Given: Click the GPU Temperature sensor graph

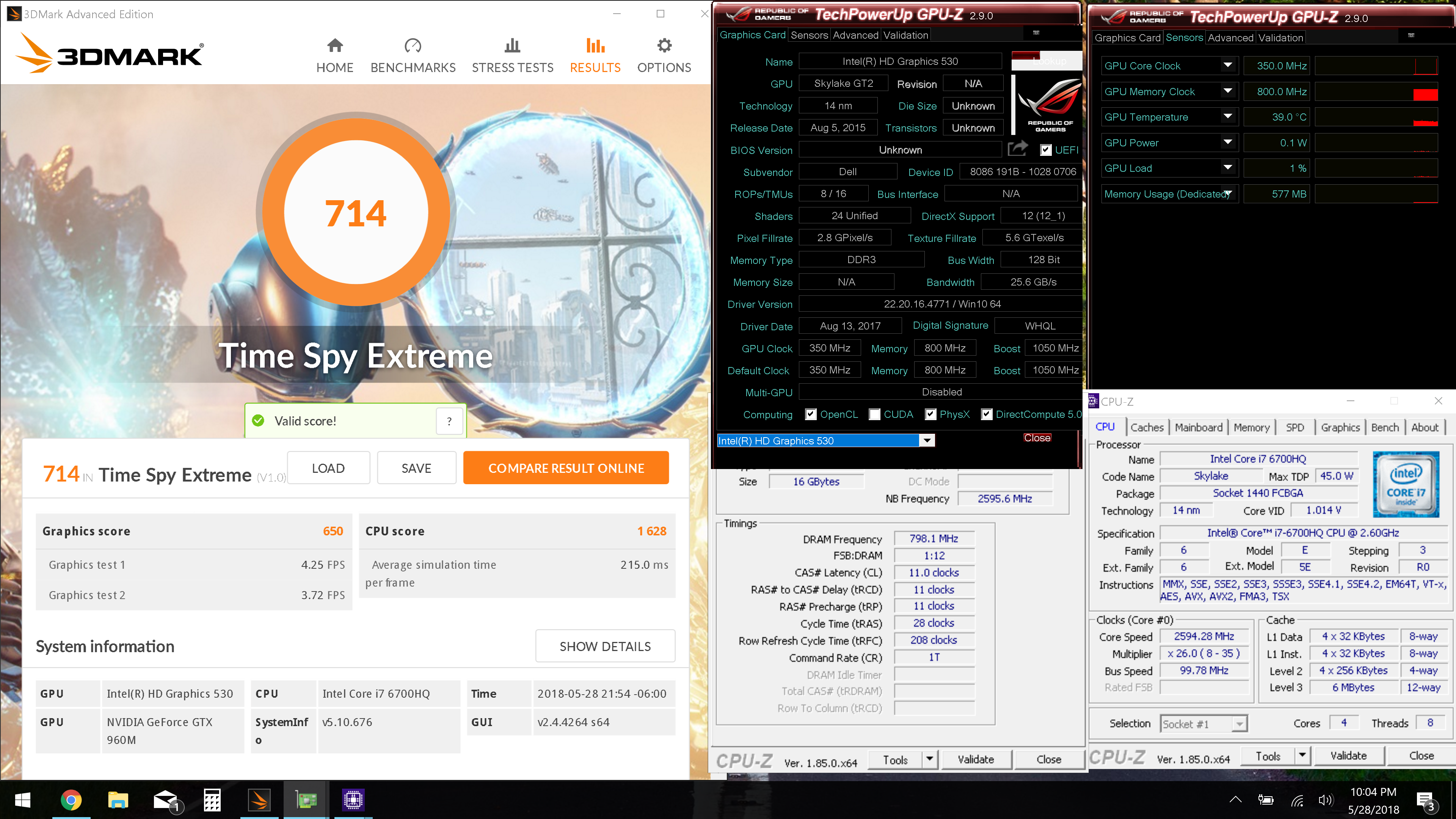Looking at the screenshot, I should coord(1376,116).
